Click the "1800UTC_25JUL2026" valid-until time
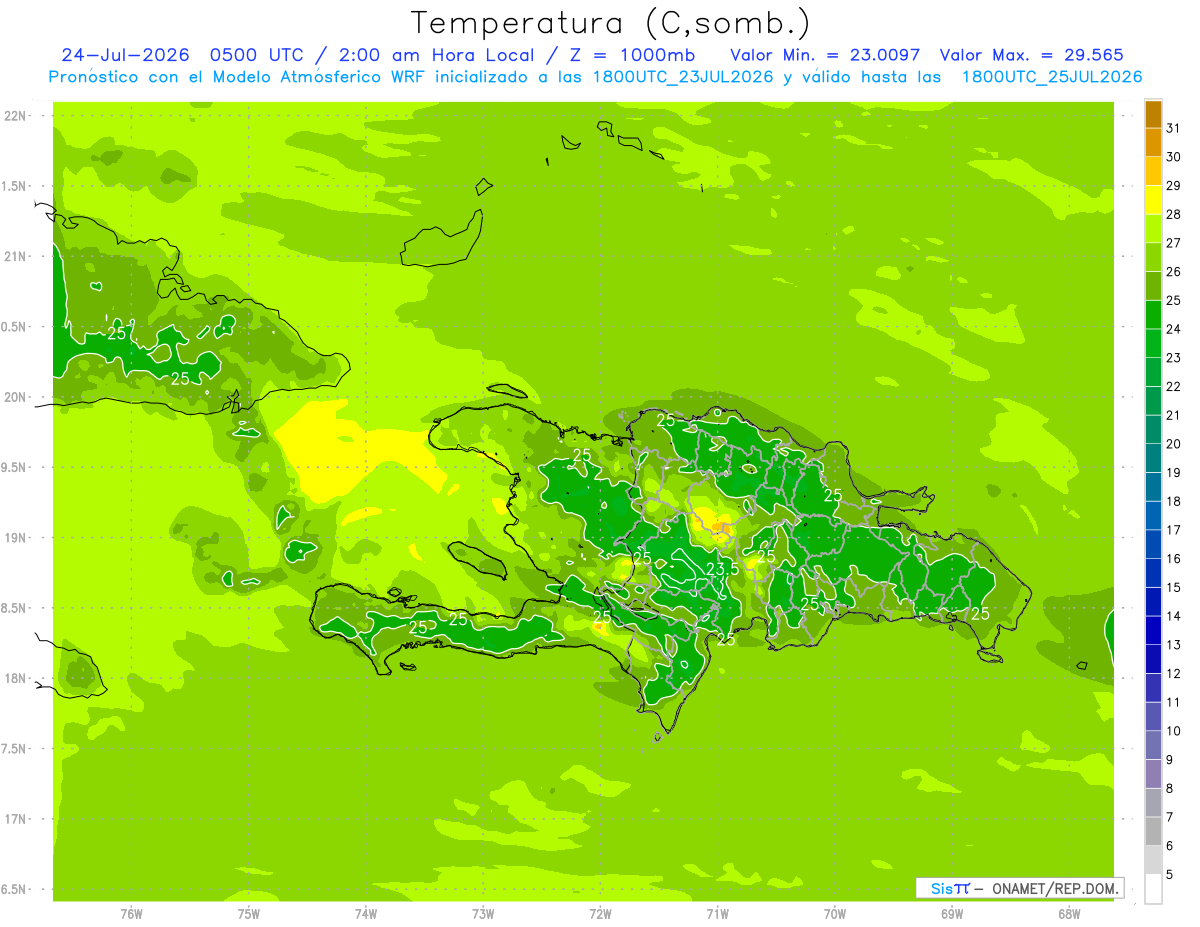This screenshot has height=927, width=1200. 1051,77
